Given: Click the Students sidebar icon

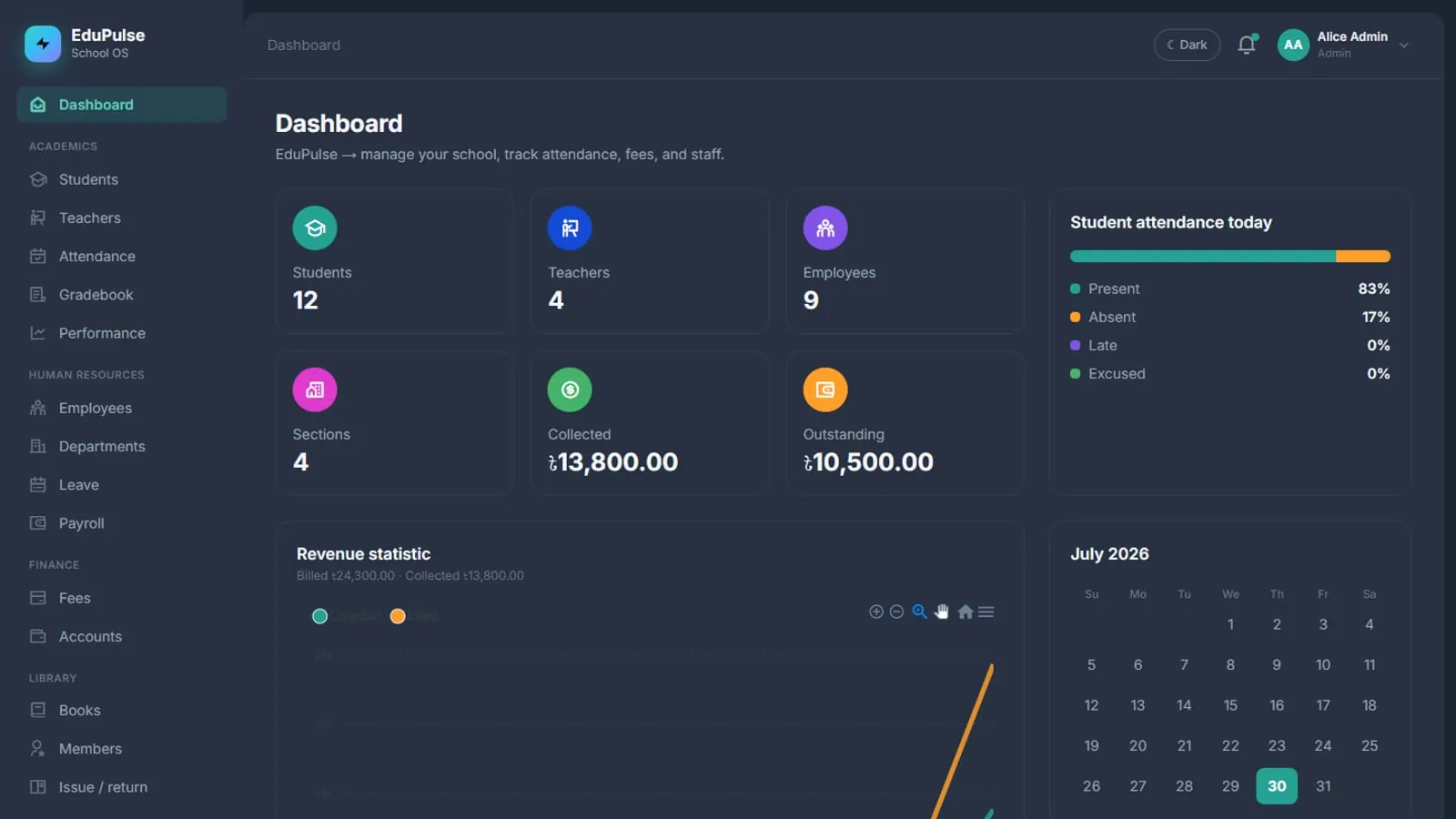Looking at the screenshot, I should point(38,179).
